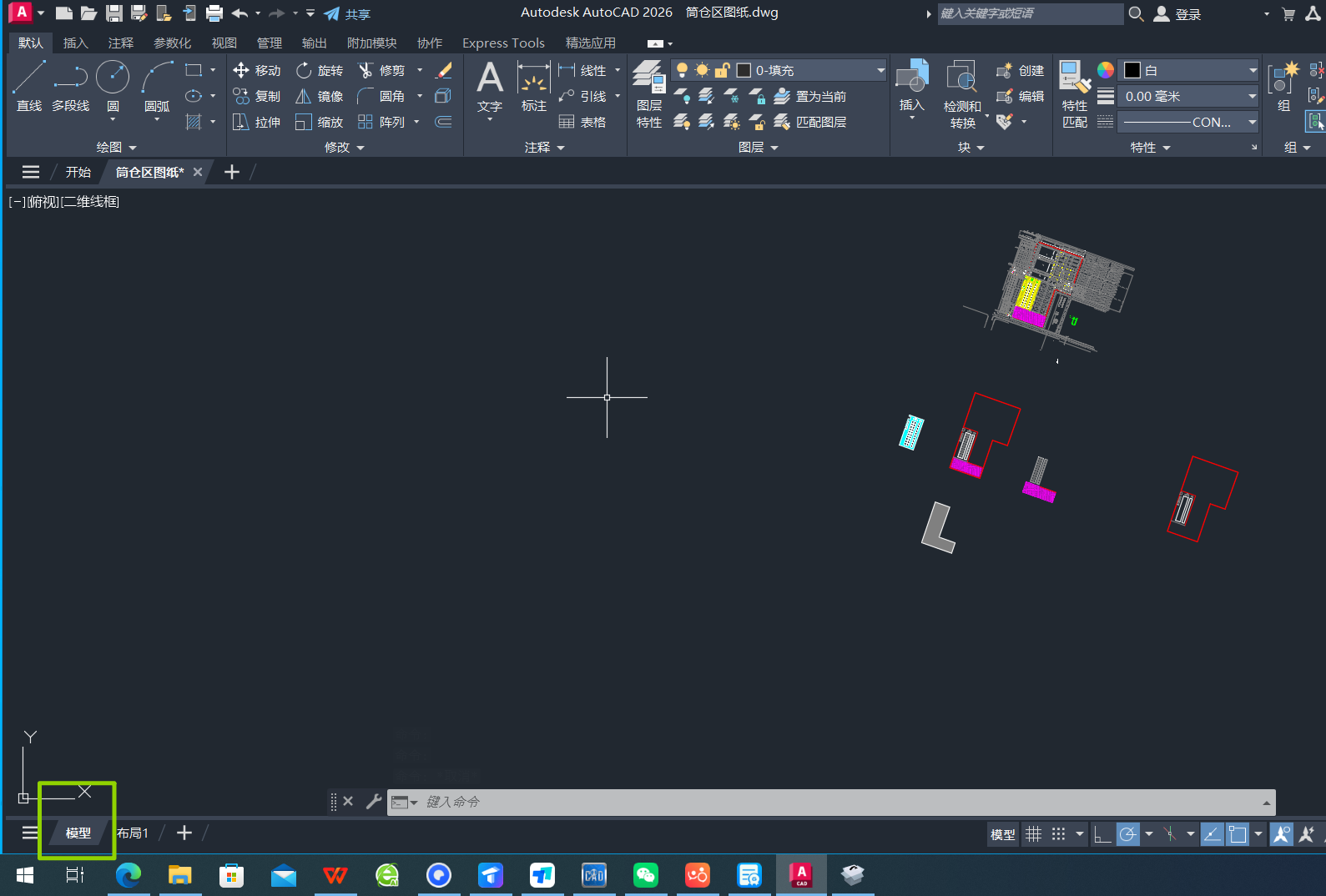Click the 组 (Group) icon
The width and height of the screenshot is (1326, 896).
[x=1283, y=86]
